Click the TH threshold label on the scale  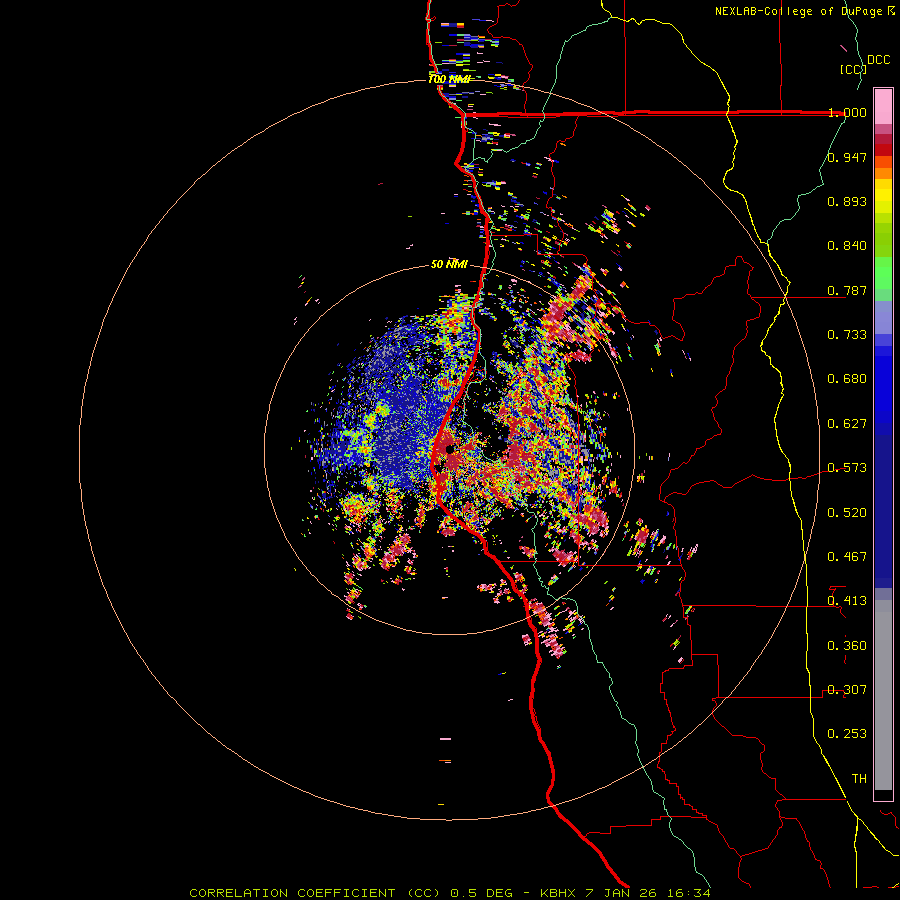[x=859, y=779]
